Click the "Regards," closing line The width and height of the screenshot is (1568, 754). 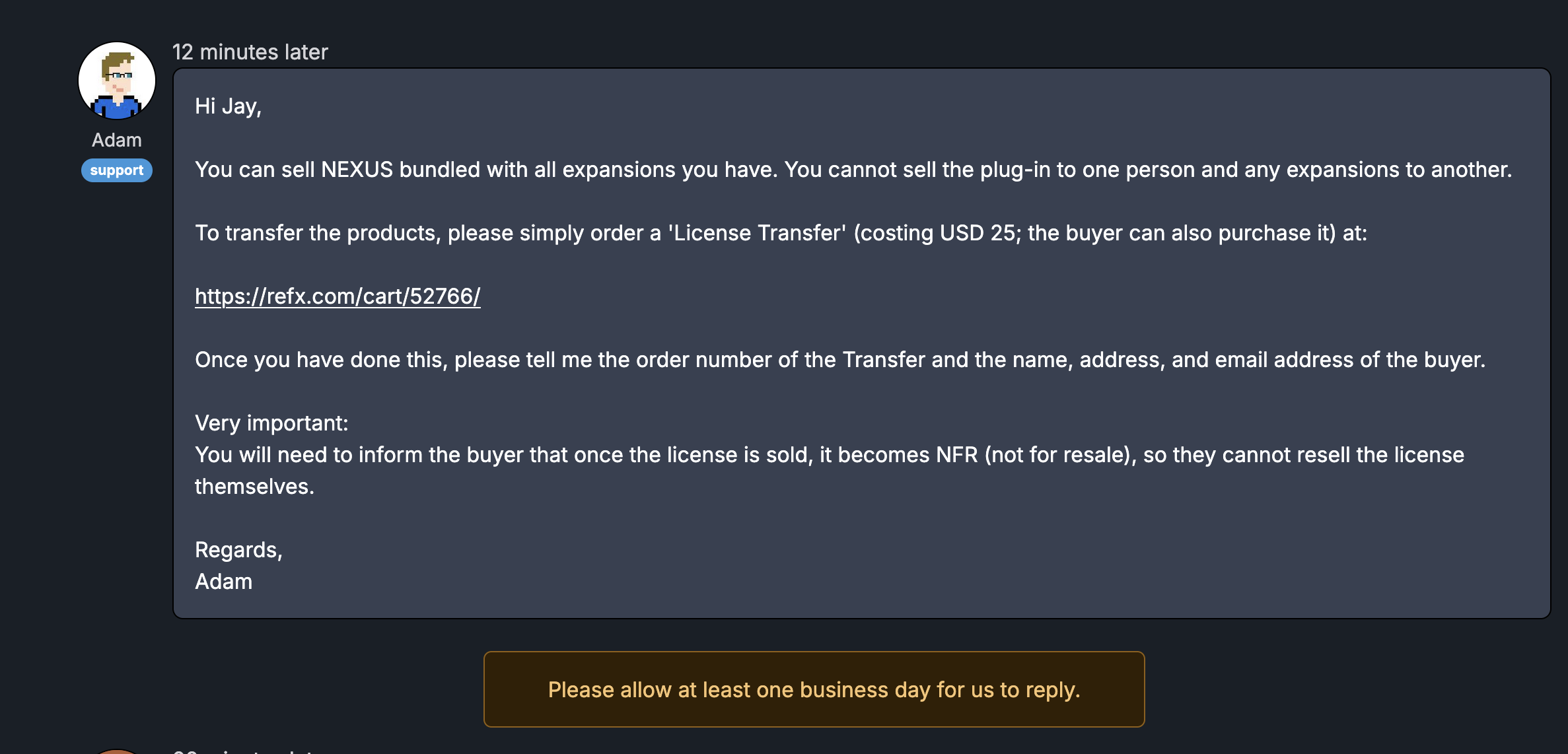(x=238, y=550)
